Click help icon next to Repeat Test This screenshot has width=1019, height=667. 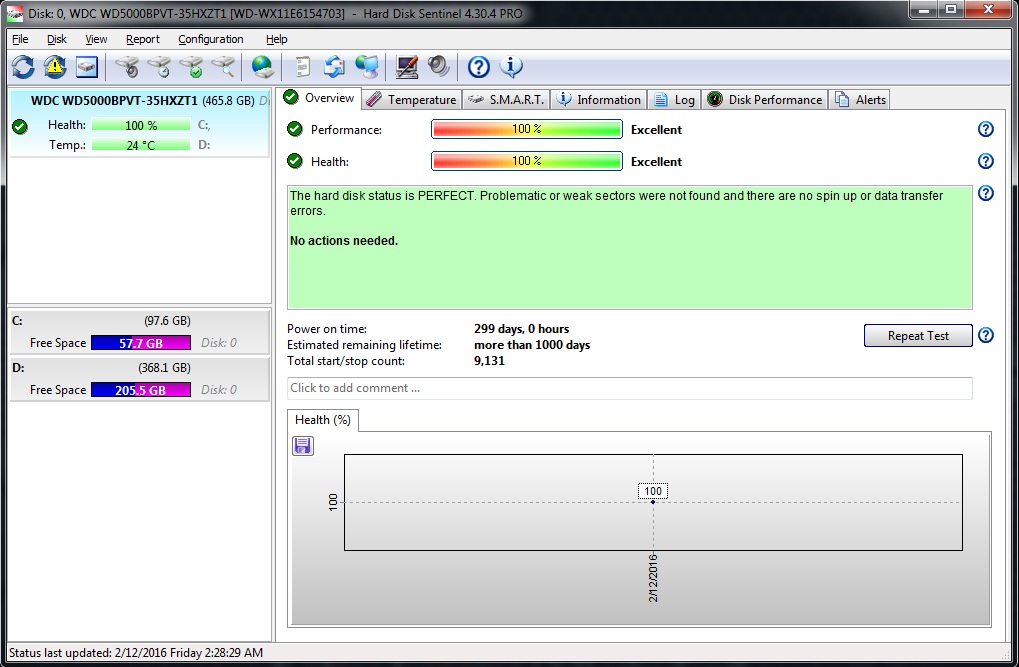point(985,336)
